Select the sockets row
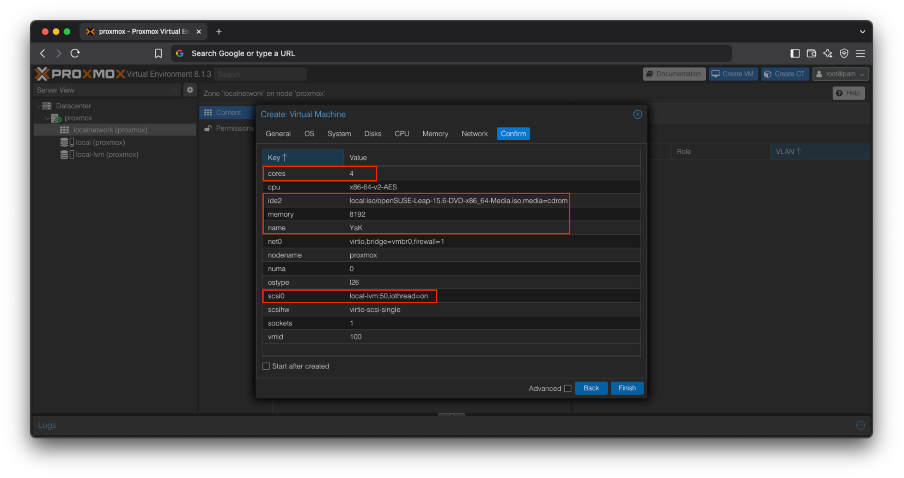 tap(451, 323)
